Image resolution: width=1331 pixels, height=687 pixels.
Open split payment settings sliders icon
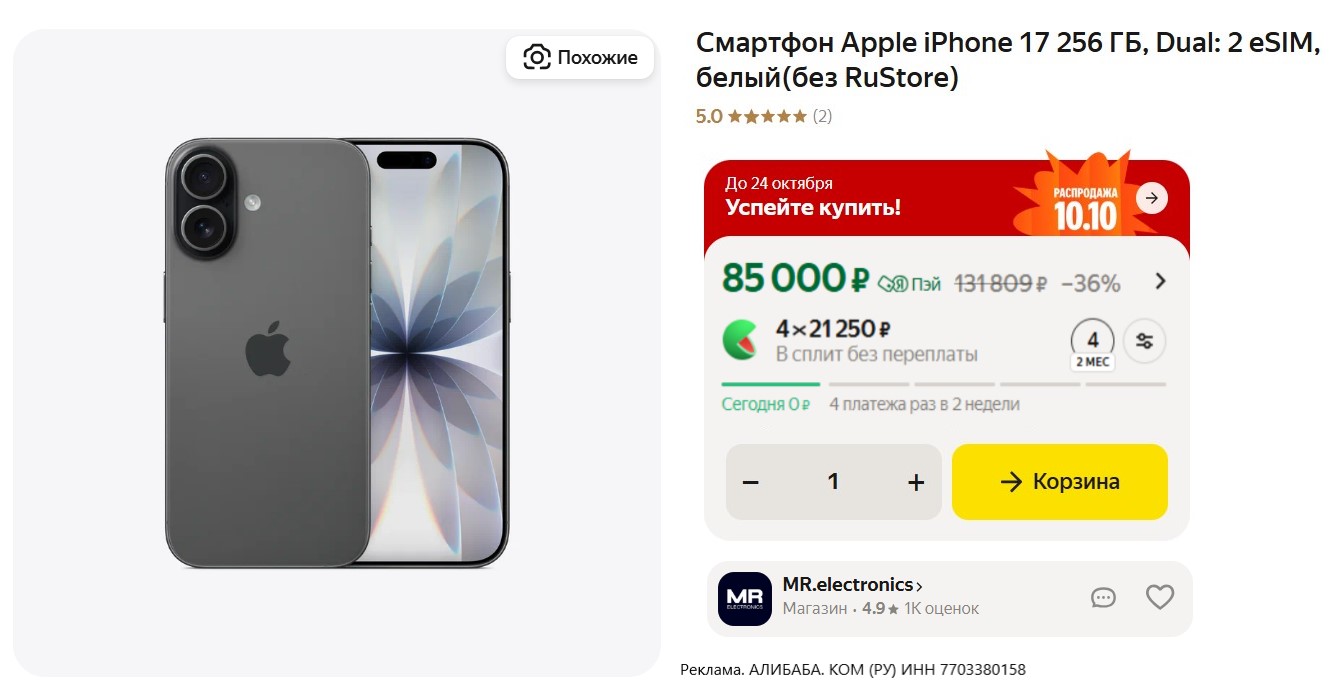click(1144, 341)
